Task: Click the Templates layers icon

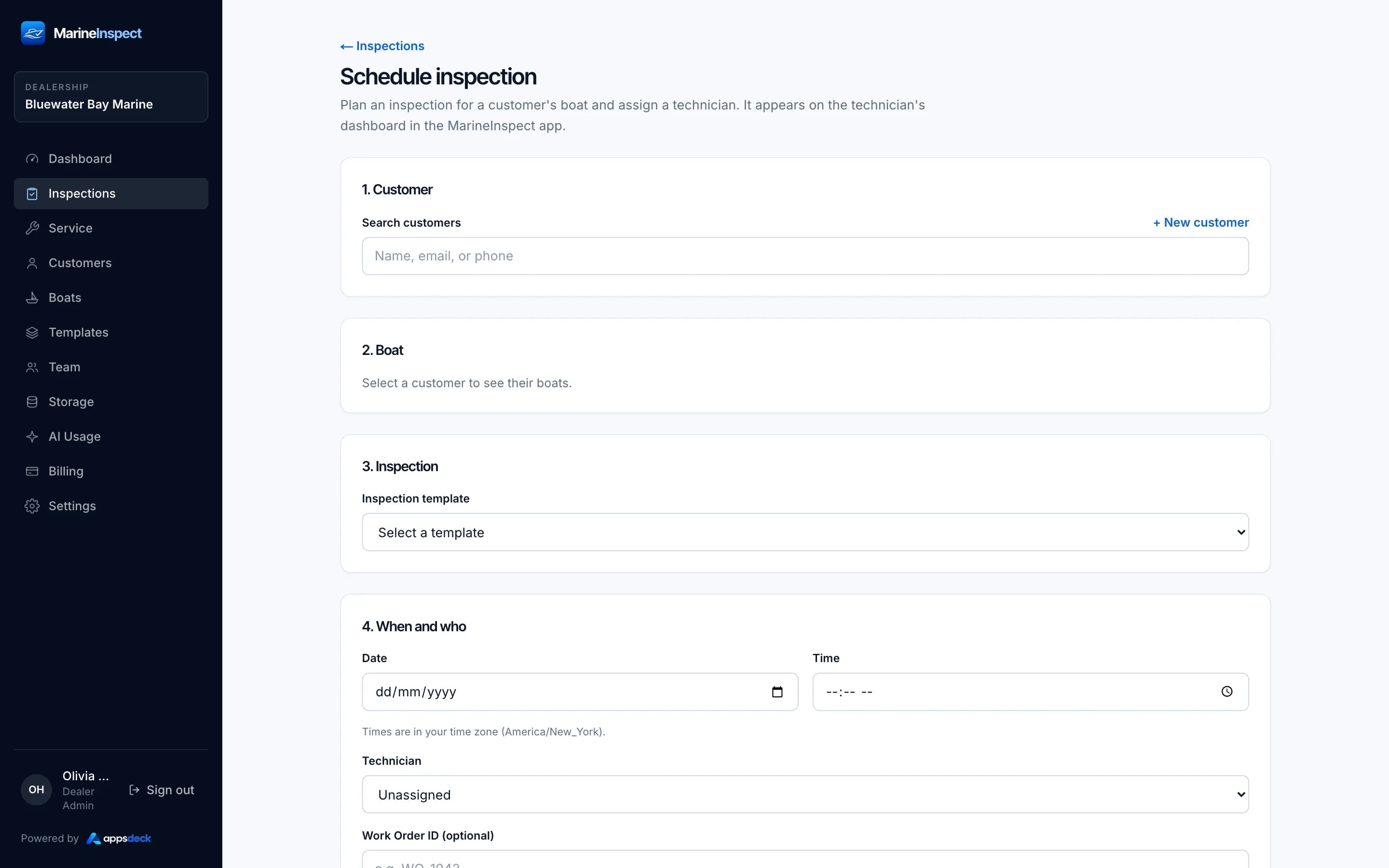Action: tap(32, 332)
